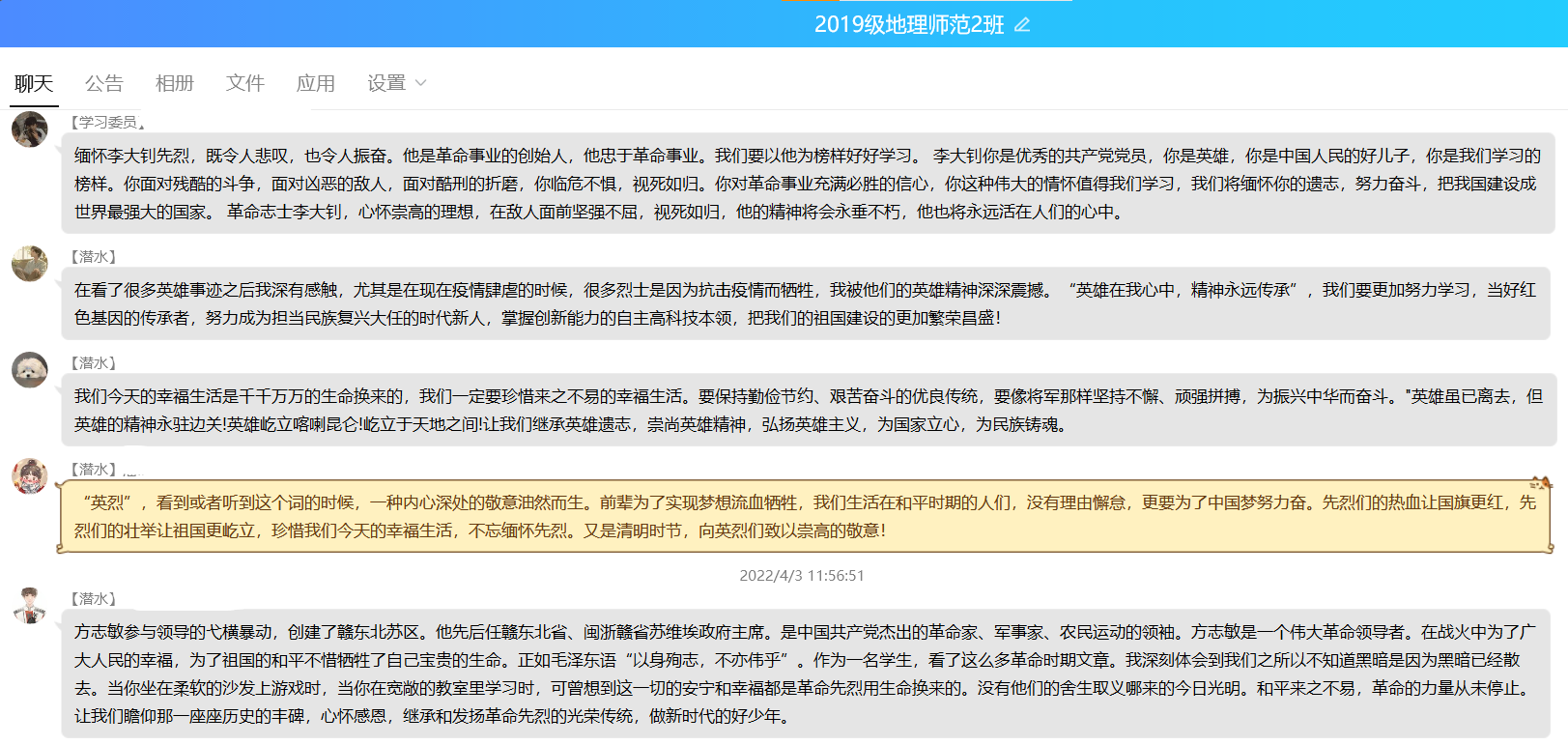Open the 学习委员 member's avatar

coord(30,129)
